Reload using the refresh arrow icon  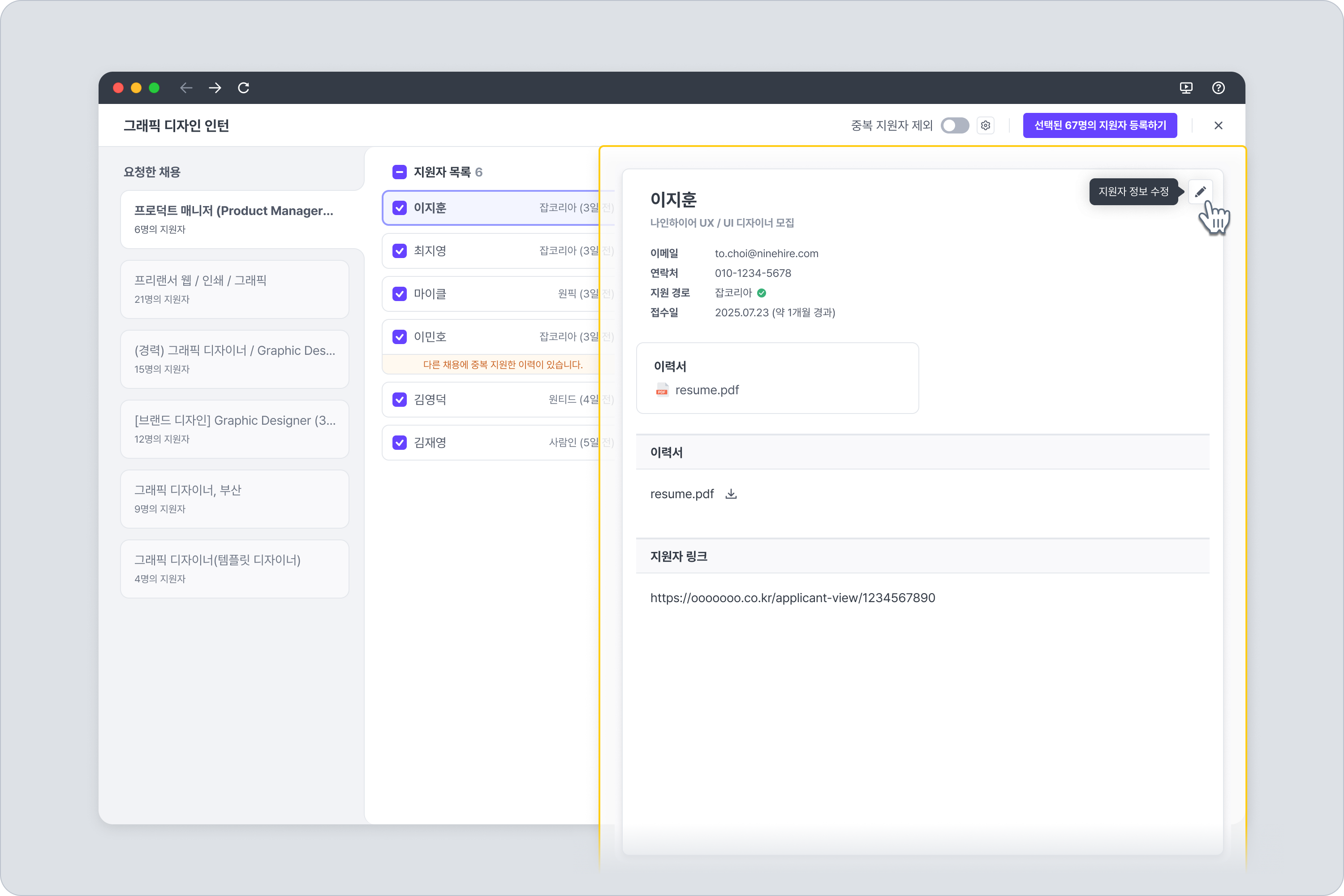(243, 87)
